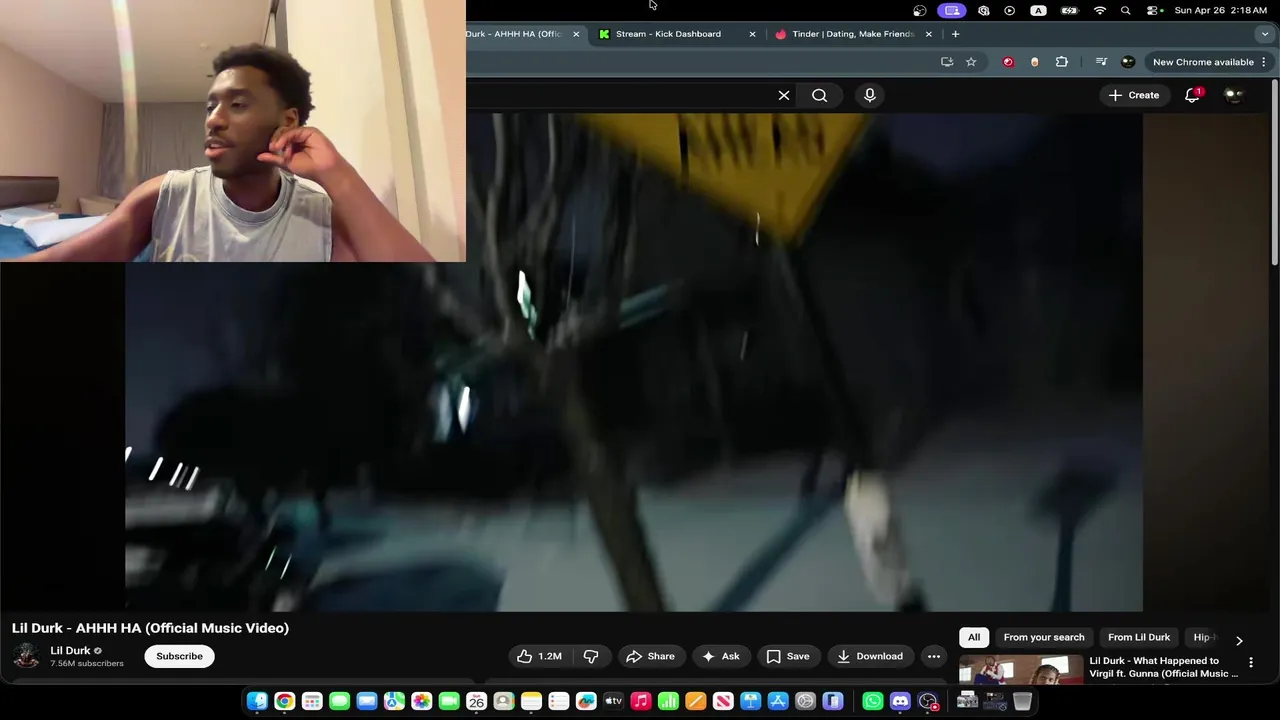Click the Share button

click(x=650, y=656)
